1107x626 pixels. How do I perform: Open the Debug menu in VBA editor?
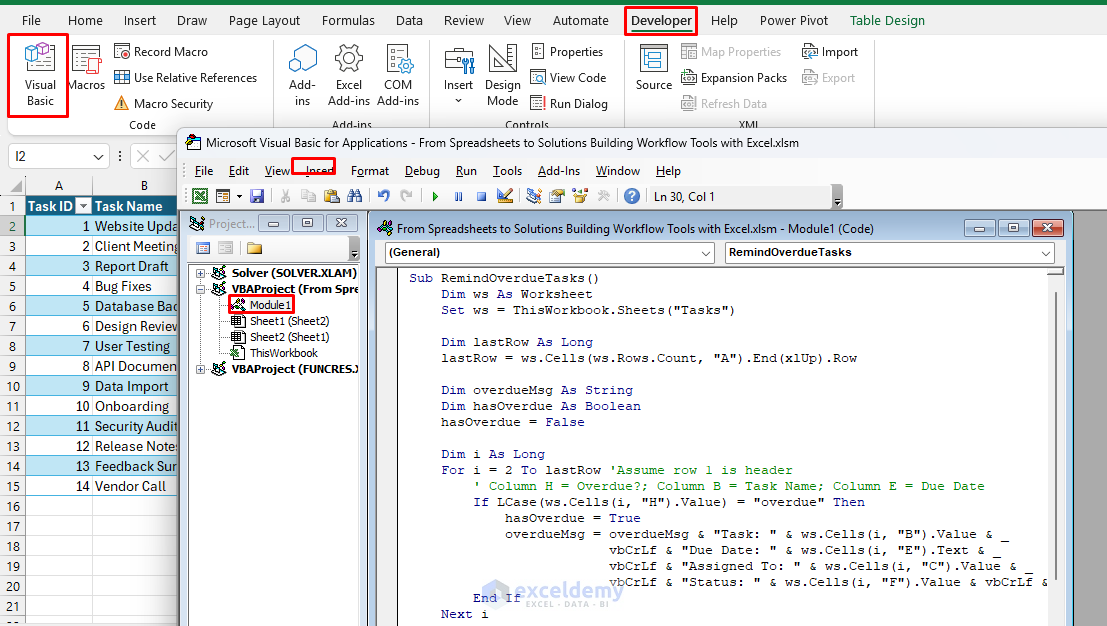pyautogui.click(x=422, y=171)
